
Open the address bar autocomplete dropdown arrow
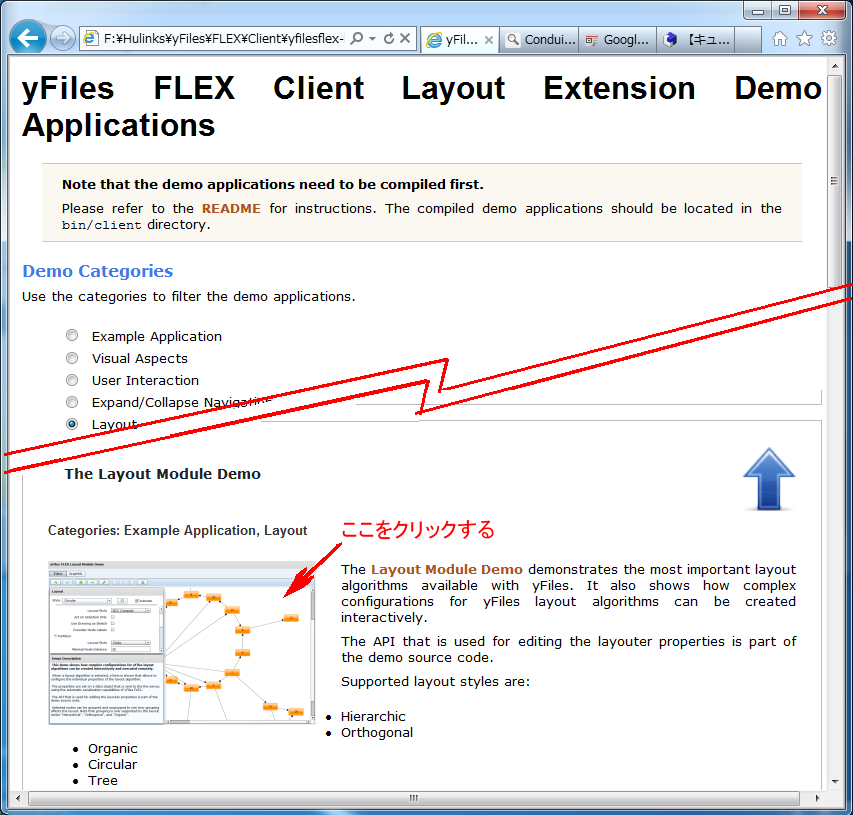373,39
